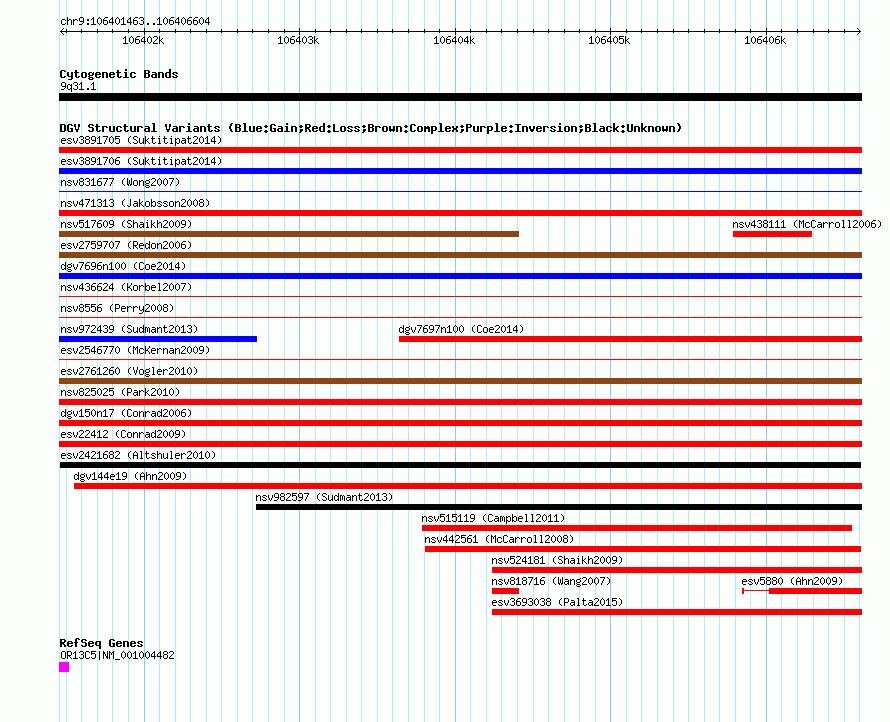Open the OR13C5|NM_001004482 gene label
The image size is (890, 722).
pyautogui.click(x=117, y=655)
